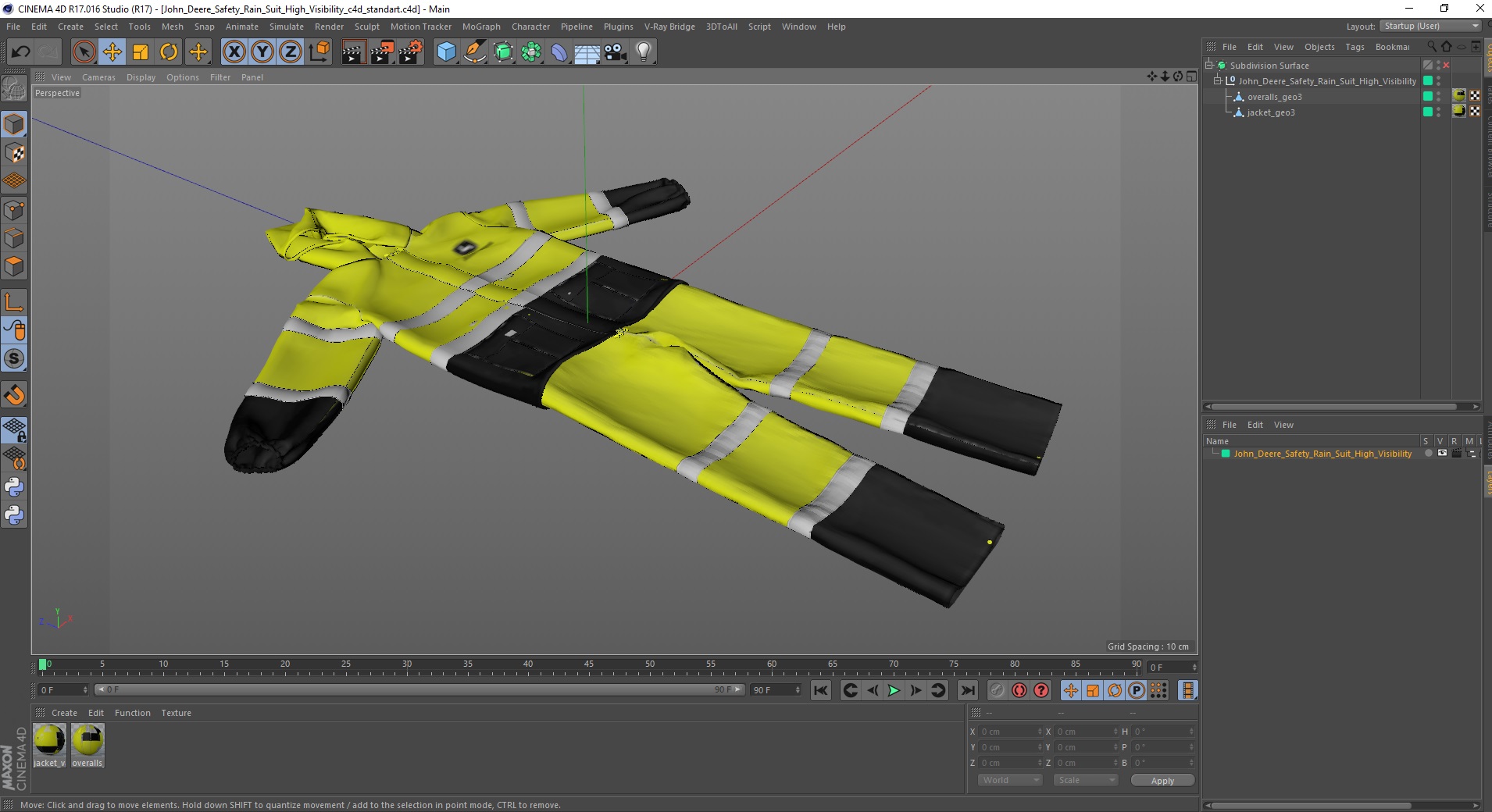Open the spline Pen tool
The width and height of the screenshot is (1492, 812).
click(475, 52)
